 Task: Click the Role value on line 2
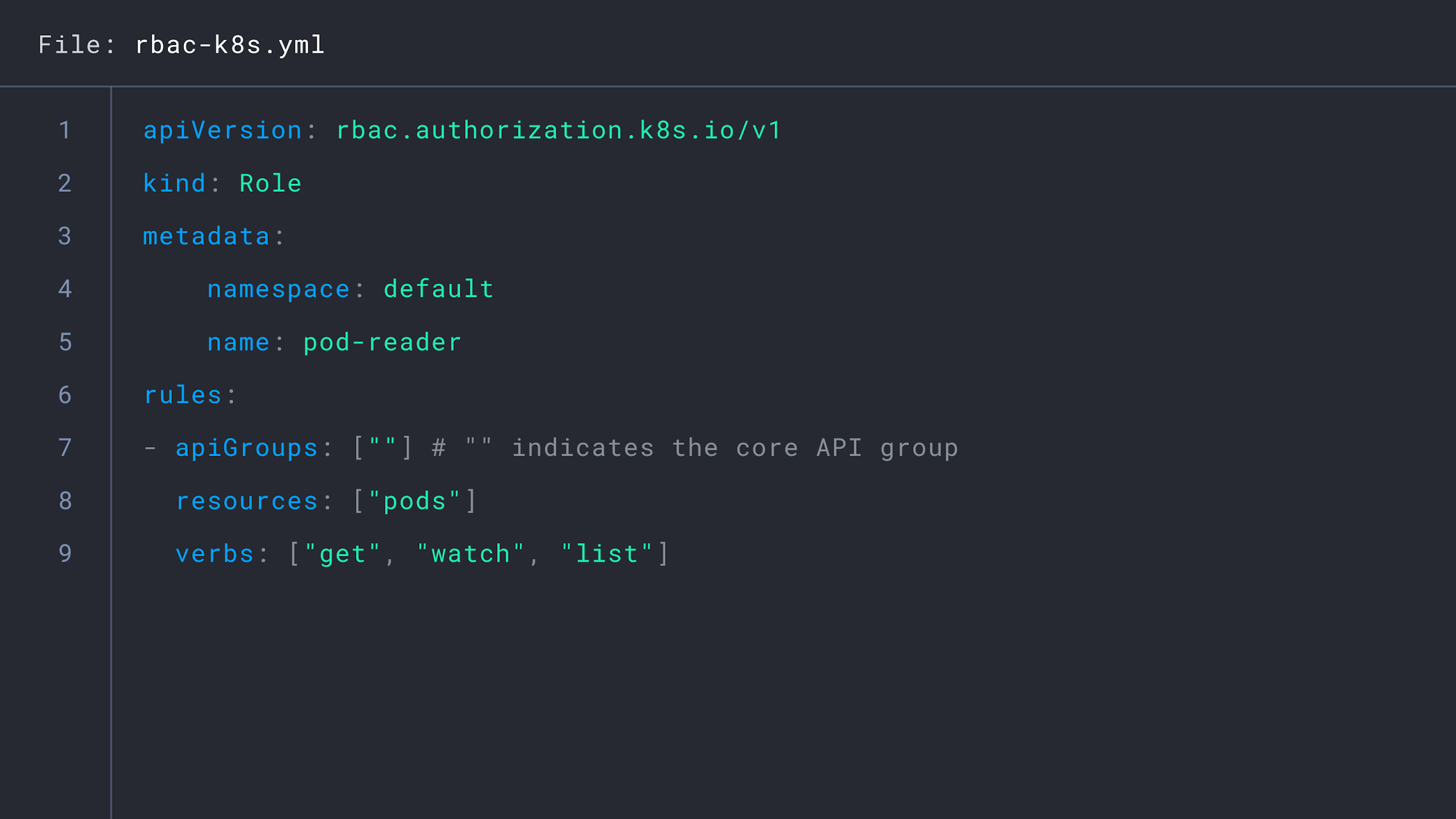(x=270, y=183)
